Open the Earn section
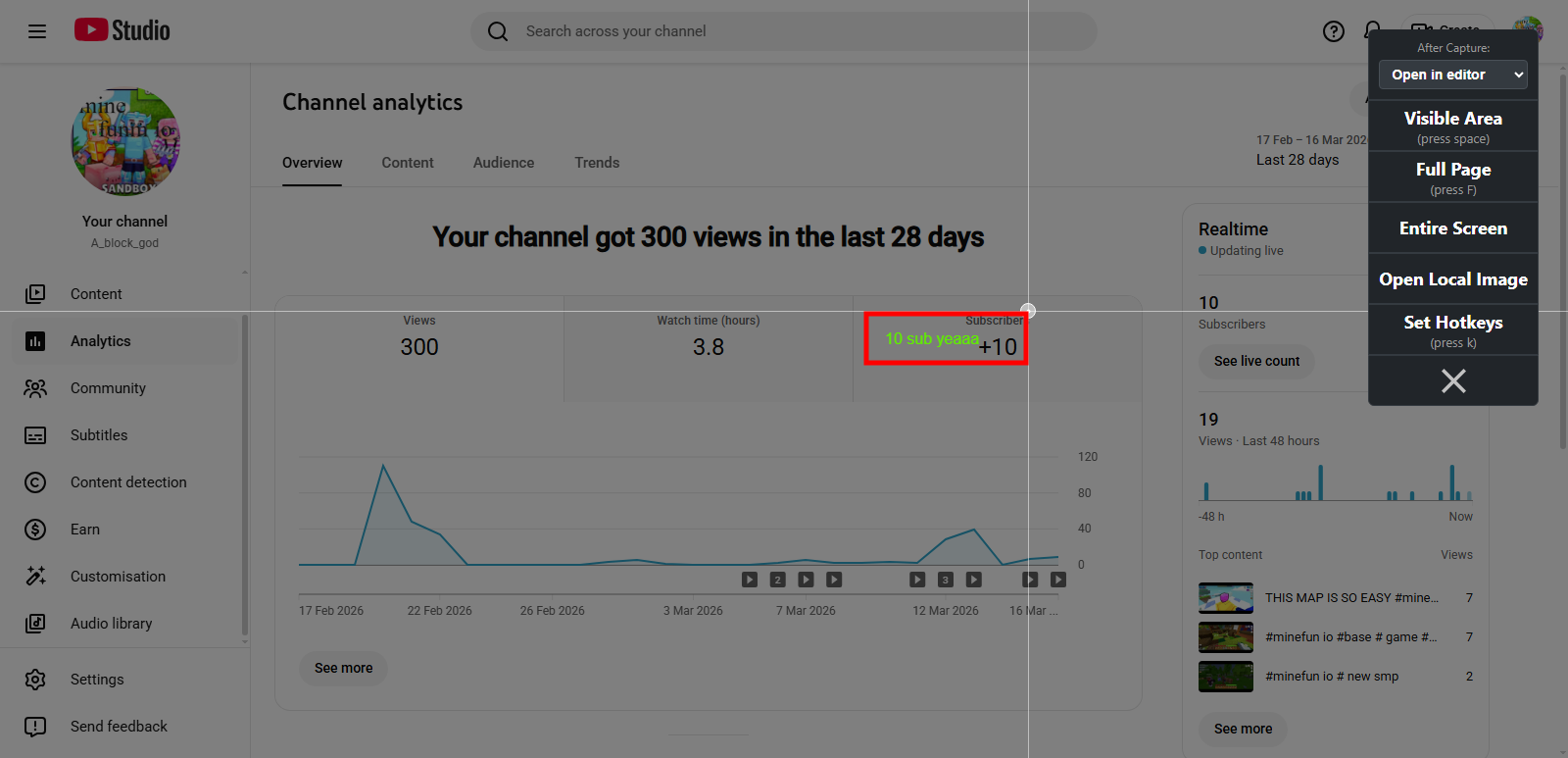The height and width of the screenshot is (758, 1568). [85, 530]
